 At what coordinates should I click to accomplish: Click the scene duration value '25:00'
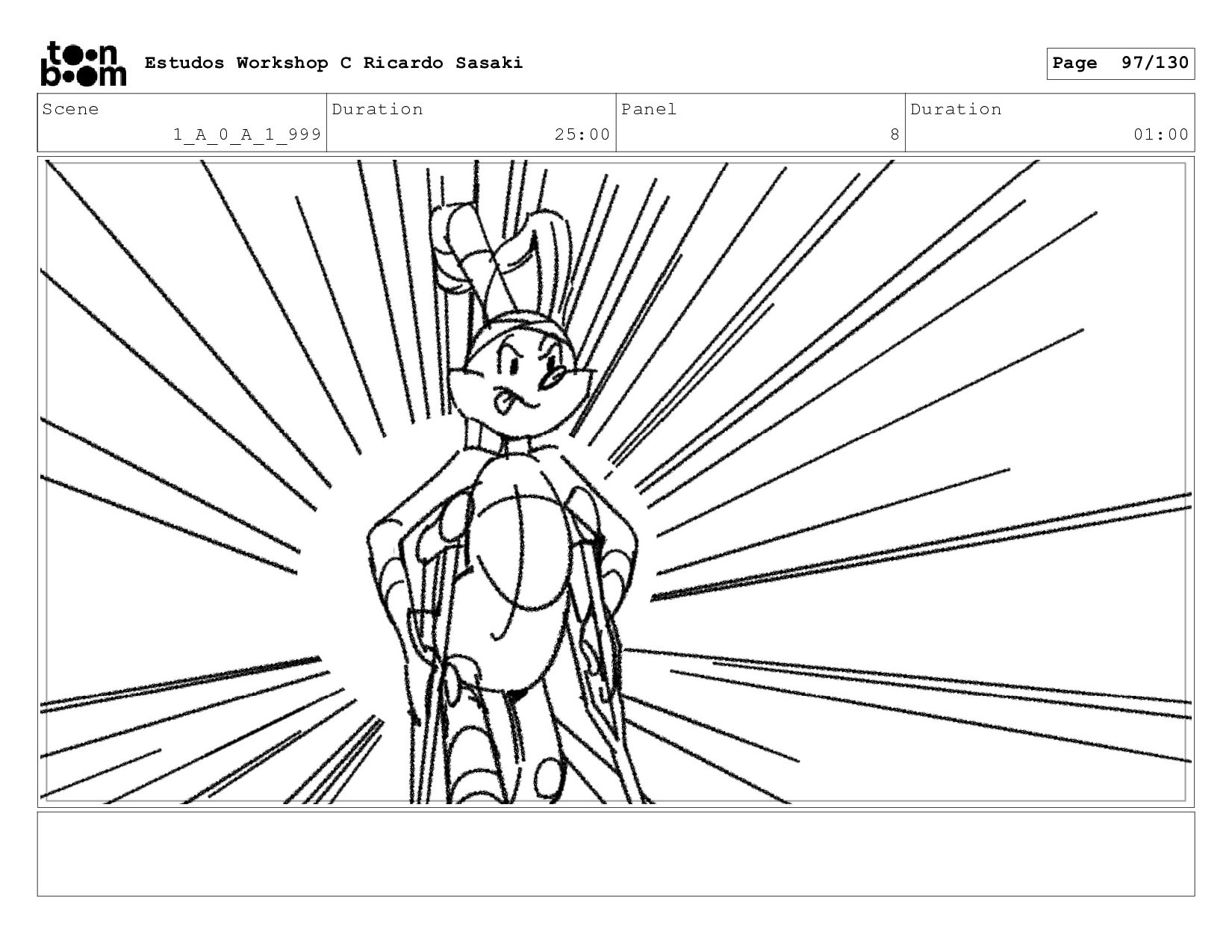(x=582, y=134)
